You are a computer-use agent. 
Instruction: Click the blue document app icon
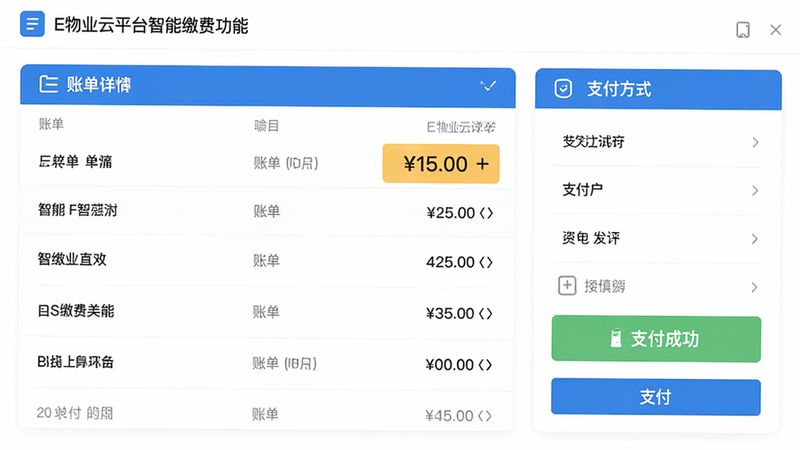click(x=32, y=23)
